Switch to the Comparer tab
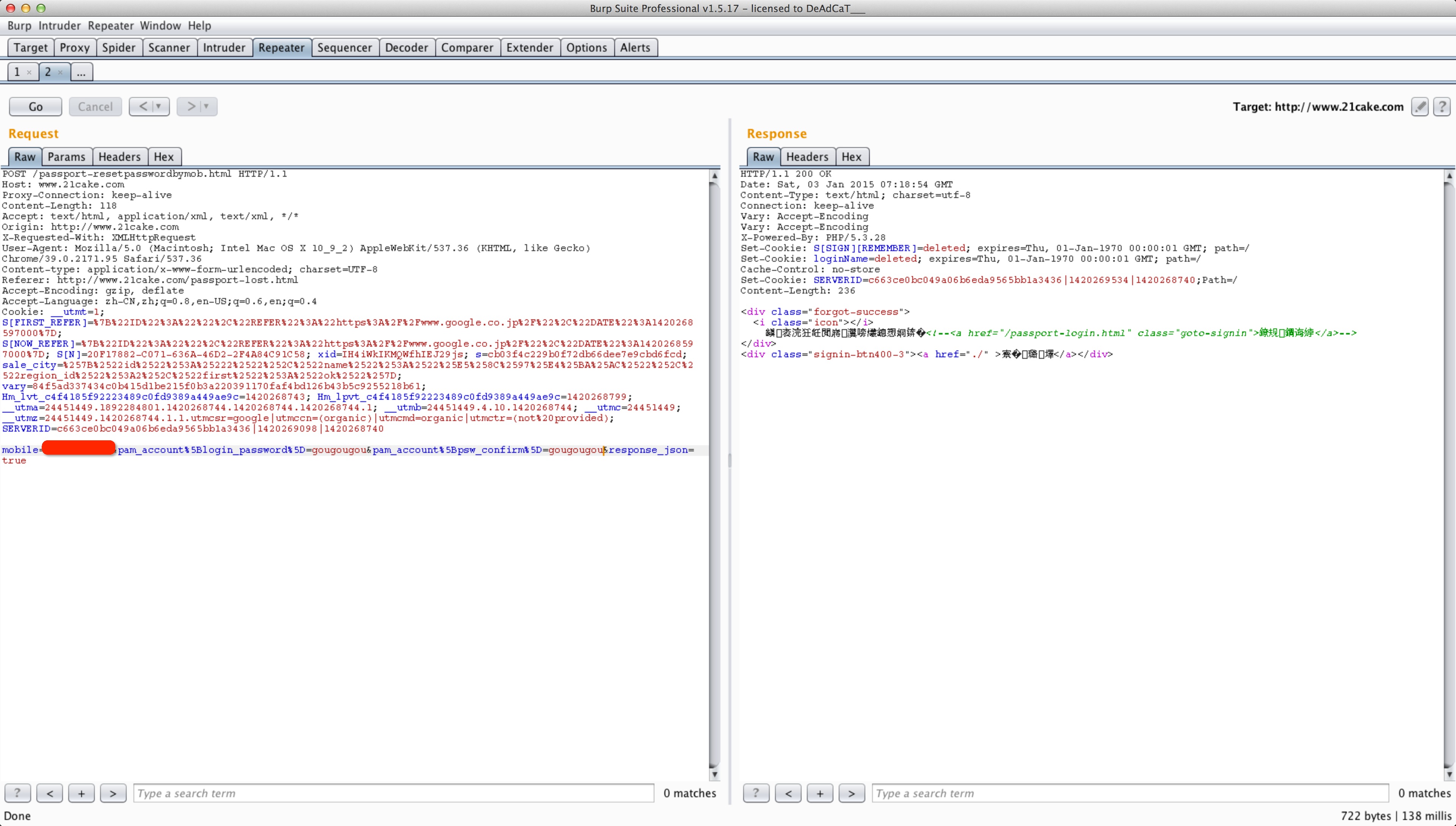 (468, 48)
